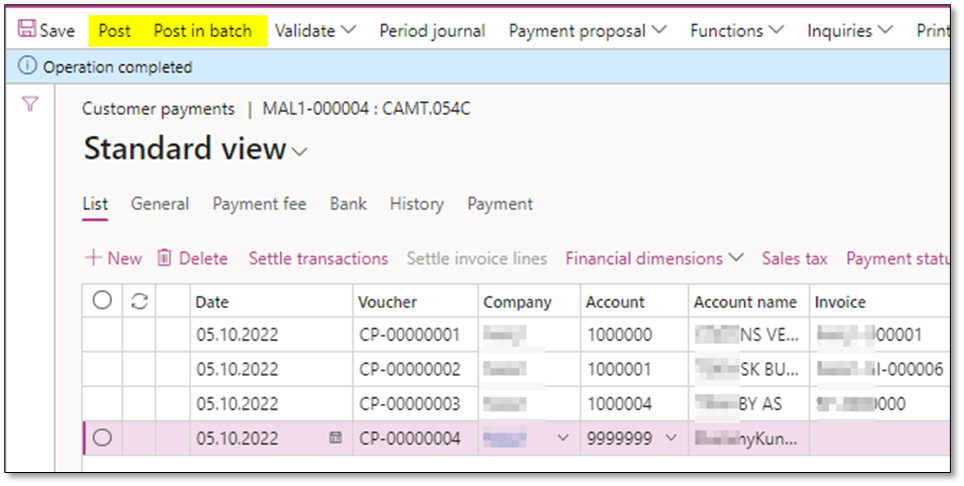The image size is (964, 486).
Task: Select the row CP-00000004 radio circle
Action: (x=102, y=437)
